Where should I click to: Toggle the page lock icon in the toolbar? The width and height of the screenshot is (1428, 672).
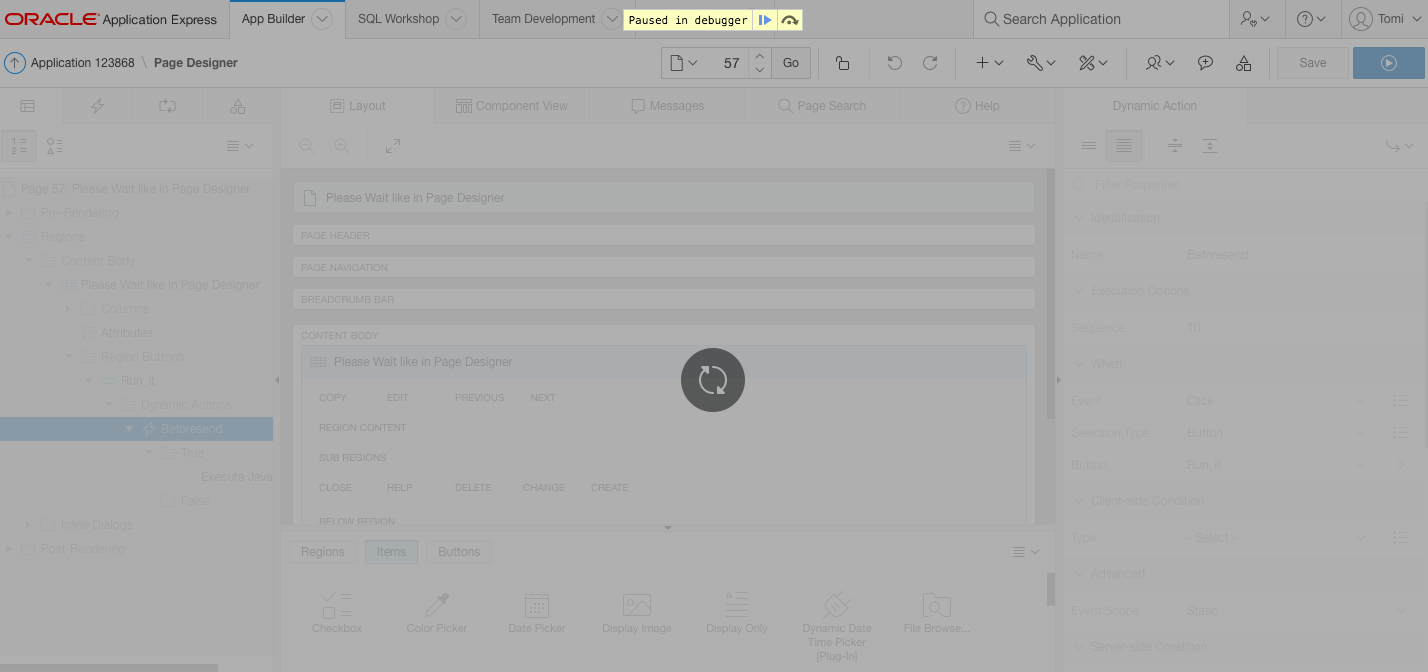(x=843, y=62)
